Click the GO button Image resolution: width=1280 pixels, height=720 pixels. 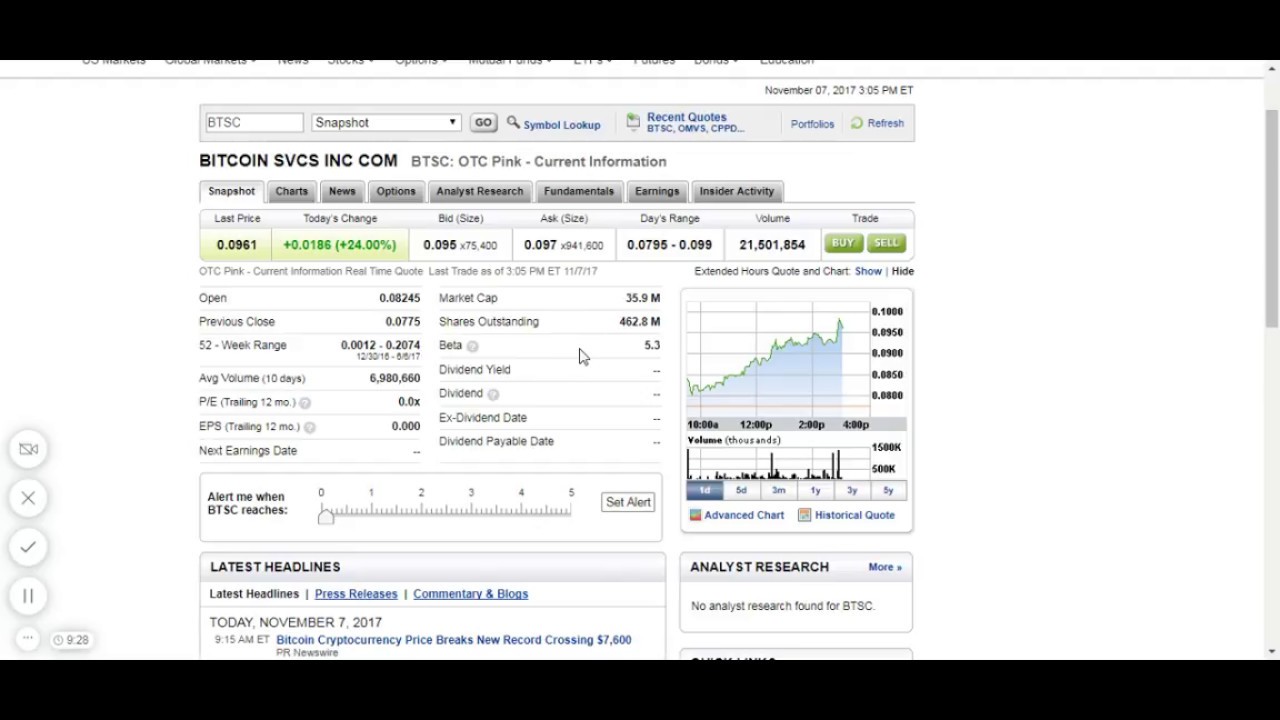pyautogui.click(x=483, y=123)
